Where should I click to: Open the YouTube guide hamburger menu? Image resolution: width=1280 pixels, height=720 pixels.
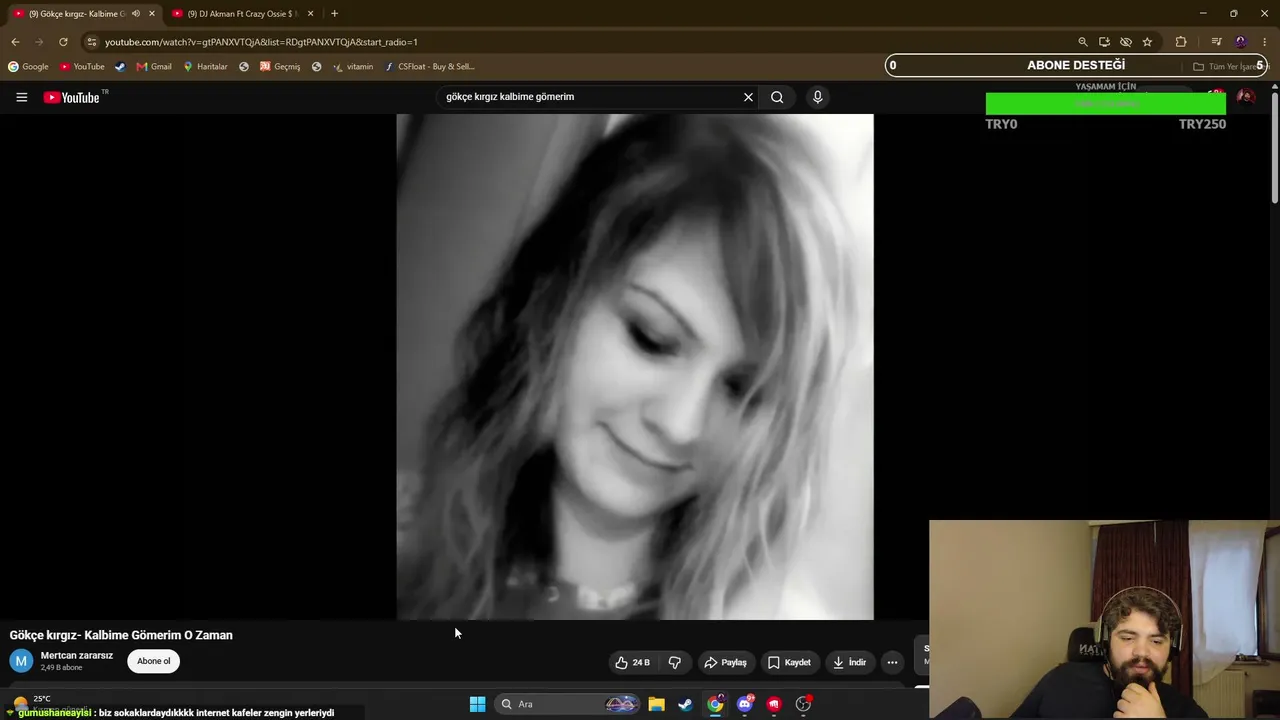[x=21, y=97]
